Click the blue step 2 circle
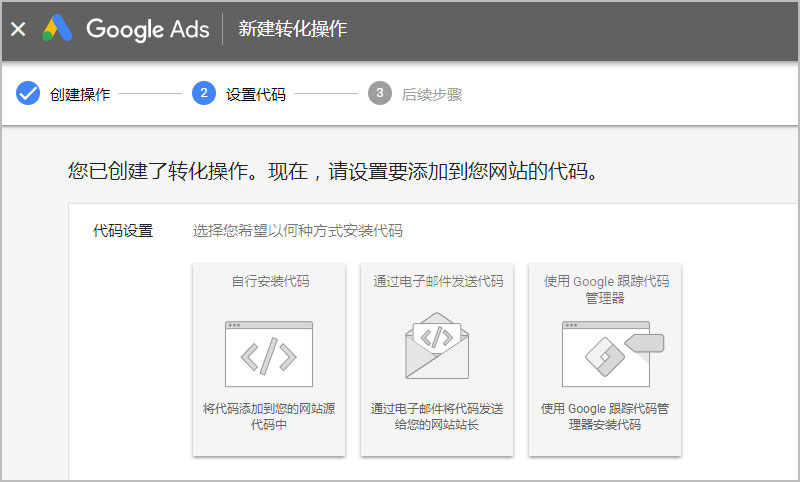The height and width of the screenshot is (482, 800). pos(204,94)
